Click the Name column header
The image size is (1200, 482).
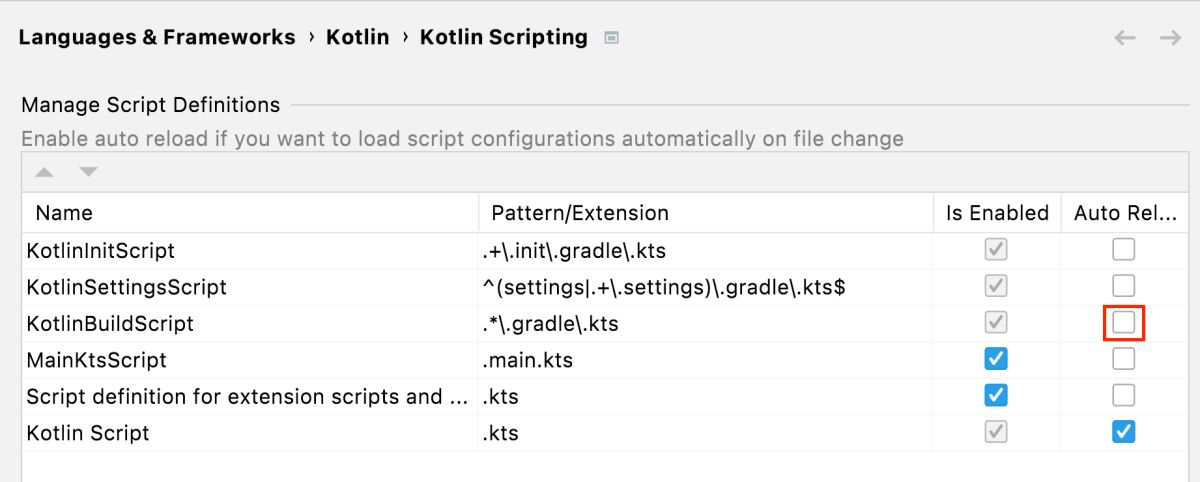[x=64, y=213]
